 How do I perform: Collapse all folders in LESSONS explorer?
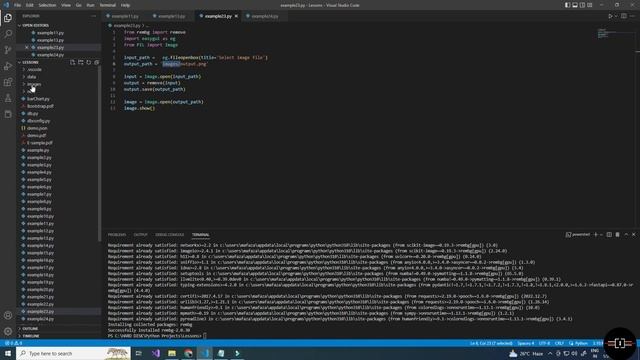coord(97,62)
